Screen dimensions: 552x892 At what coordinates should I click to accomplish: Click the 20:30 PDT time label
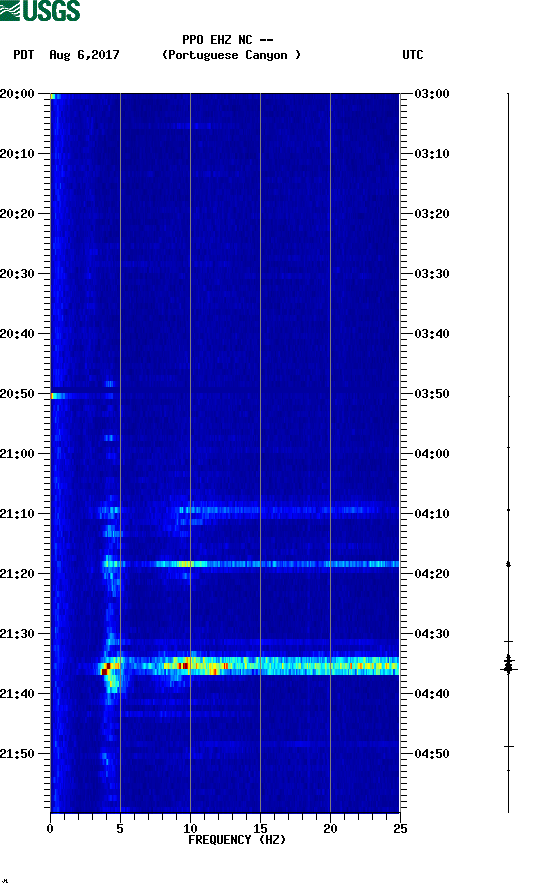17,274
